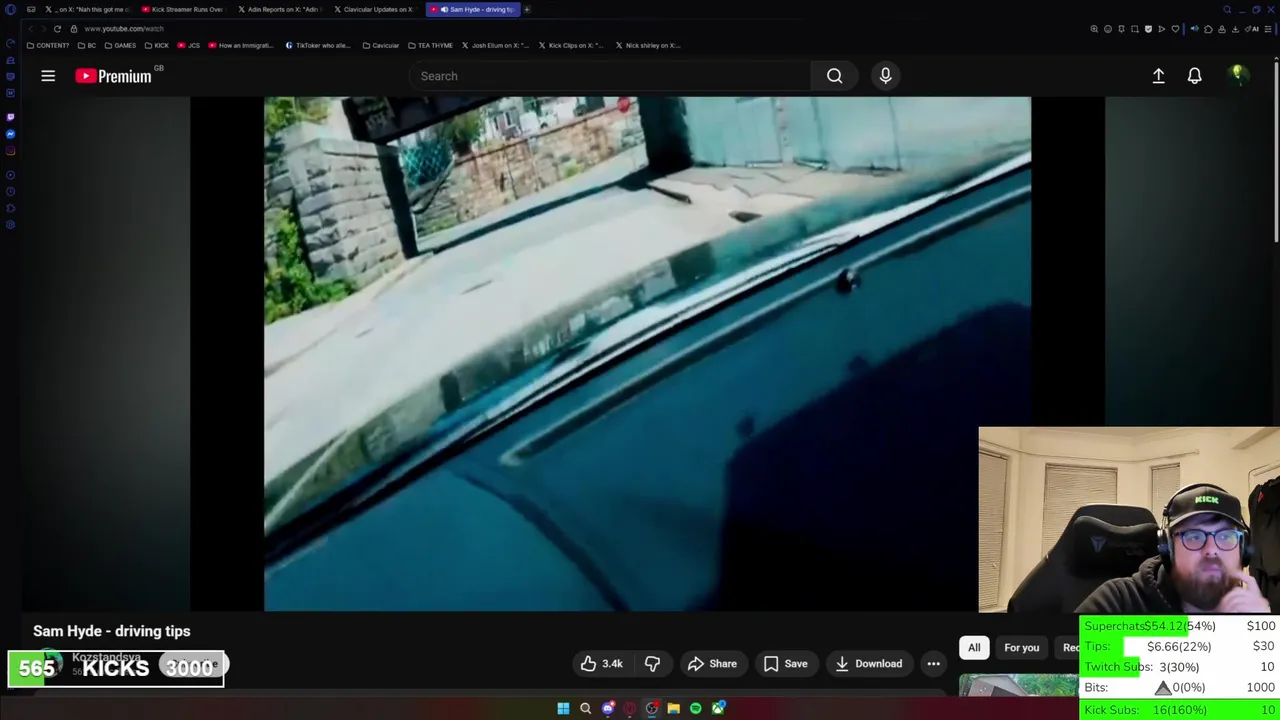The width and height of the screenshot is (1280, 720).
Task: Focus the YouTube search field
Action: [x=610, y=76]
